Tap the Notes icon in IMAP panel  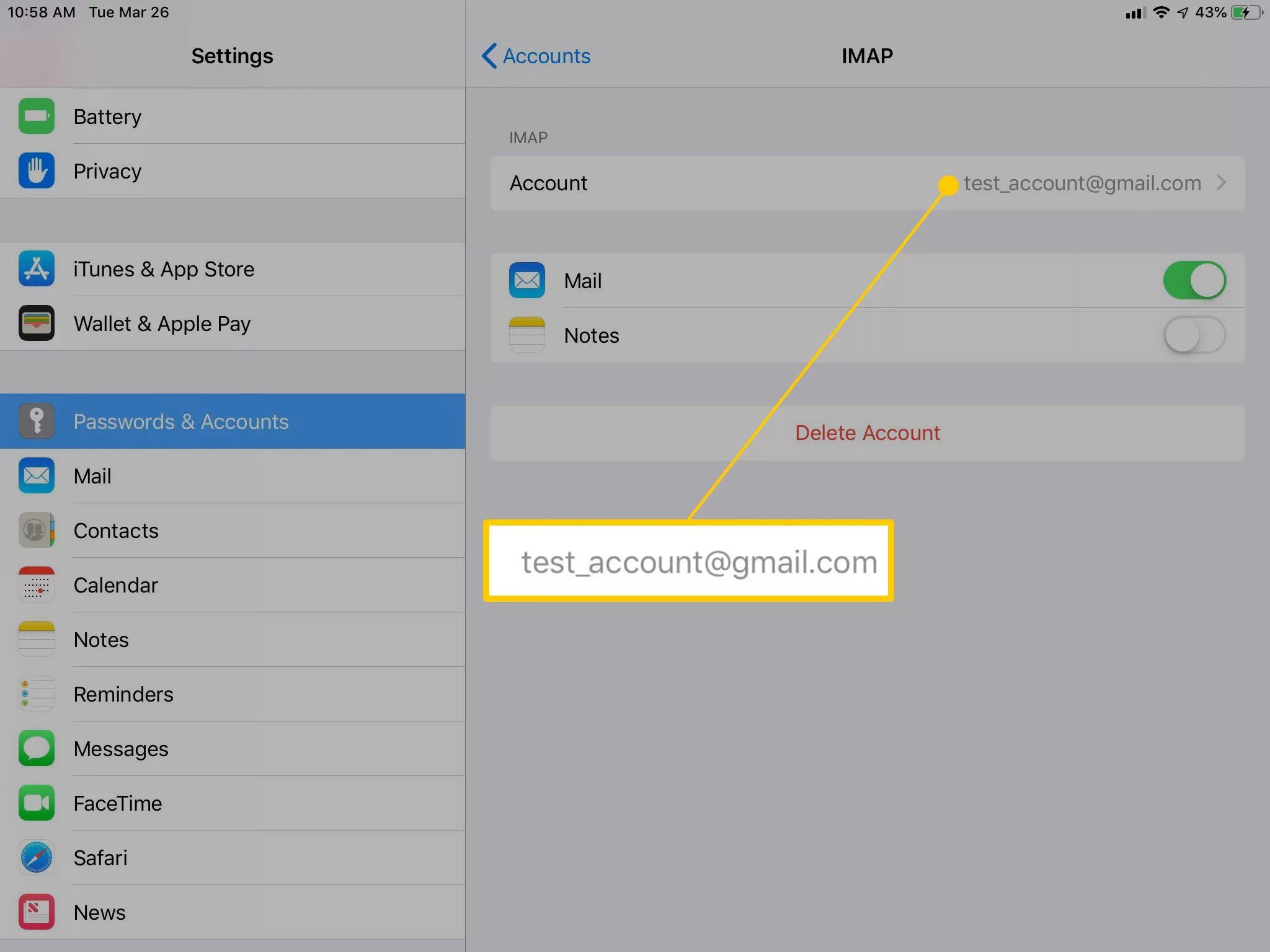point(527,335)
